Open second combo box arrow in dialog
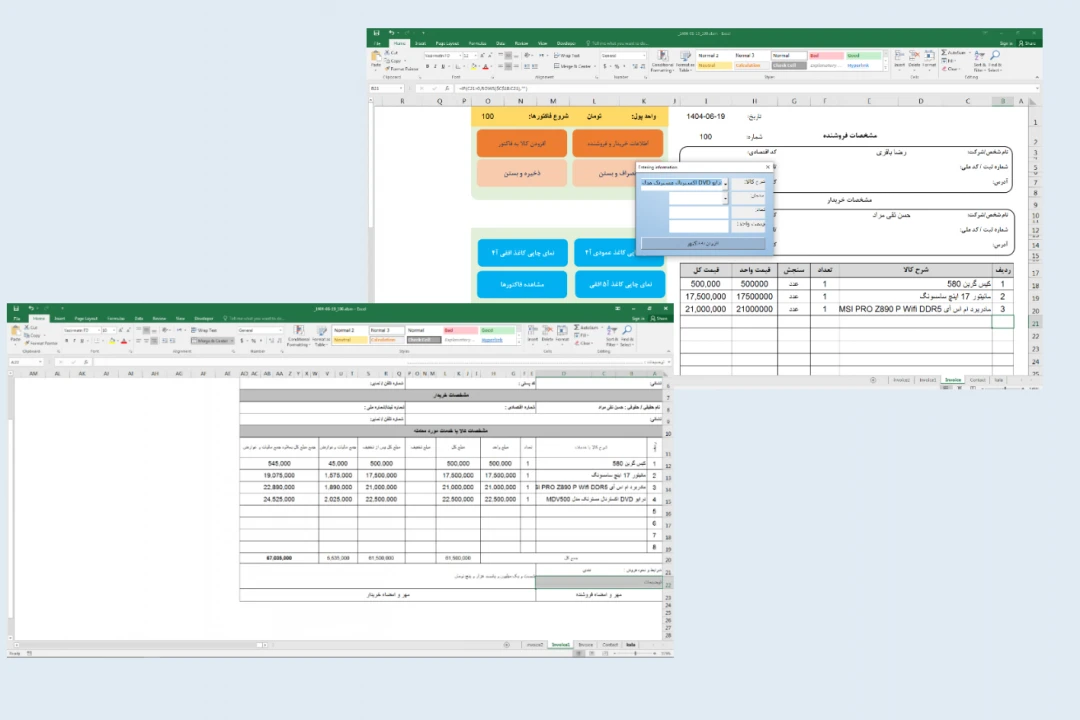The height and width of the screenshot is (720, 1080). [x=725, y=198]
